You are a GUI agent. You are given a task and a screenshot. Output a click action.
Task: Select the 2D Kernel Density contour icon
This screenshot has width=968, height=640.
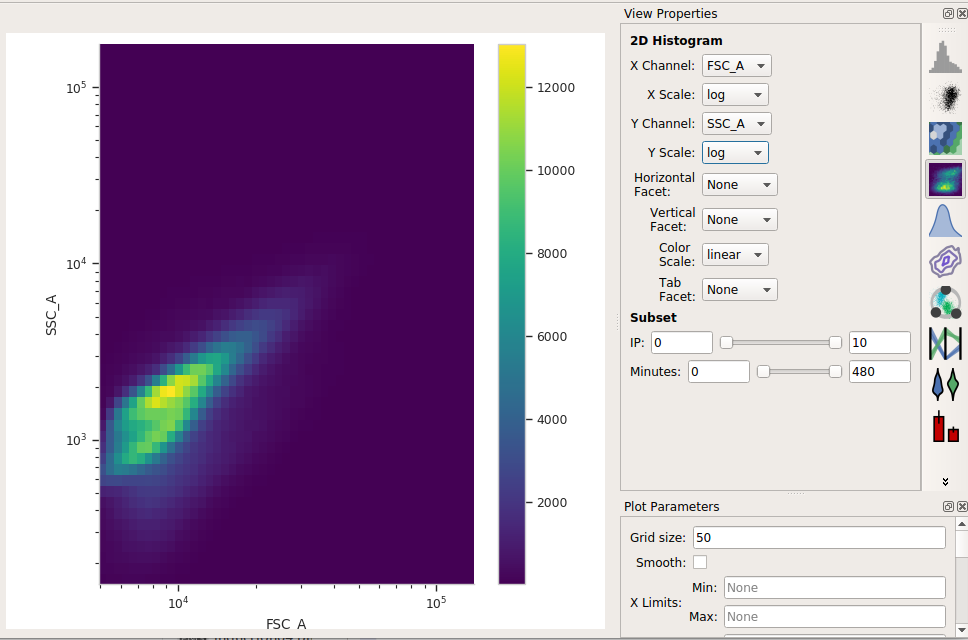(945, 261)
